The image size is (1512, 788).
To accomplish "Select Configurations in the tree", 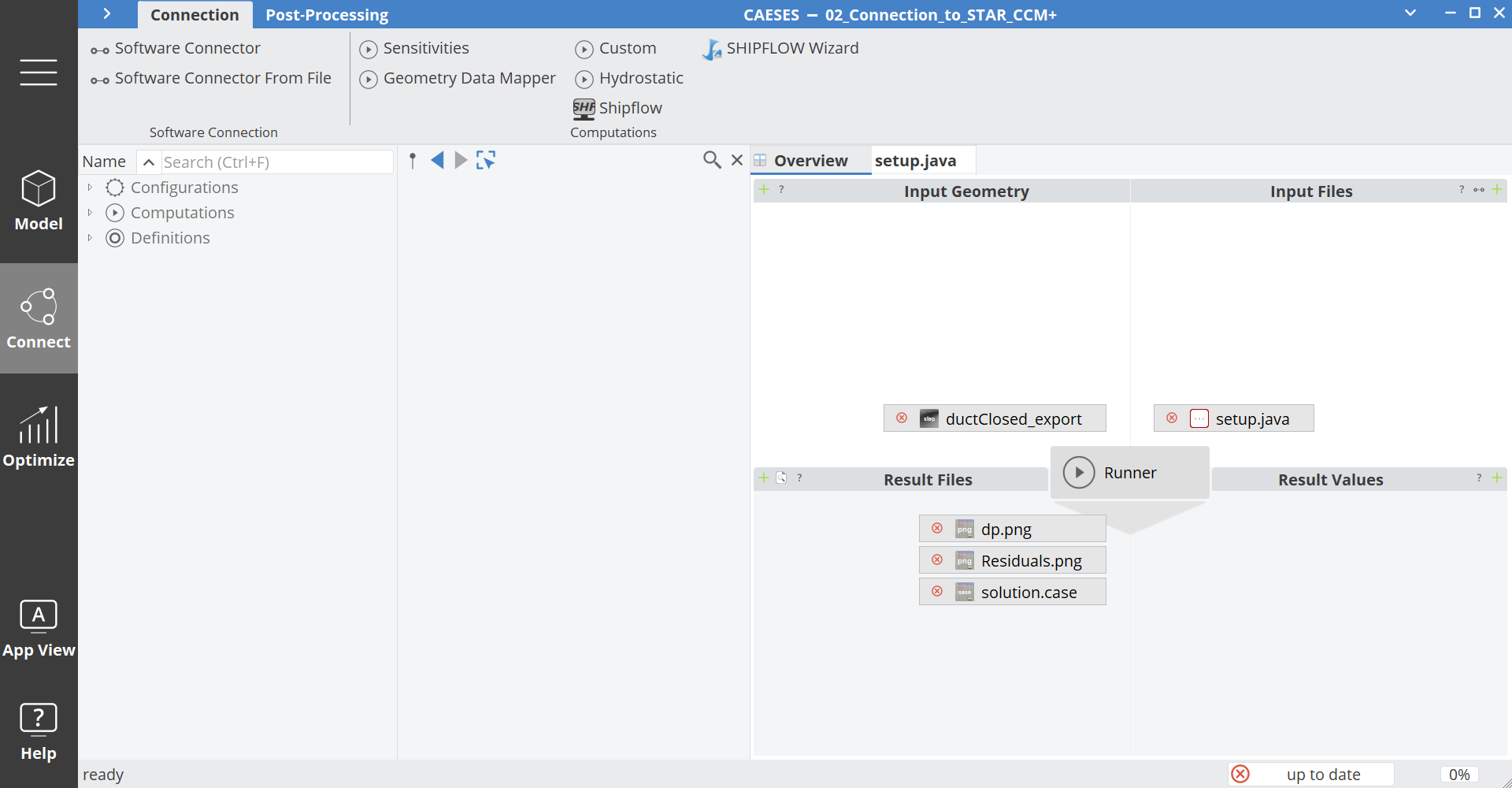I will (184, 188).
